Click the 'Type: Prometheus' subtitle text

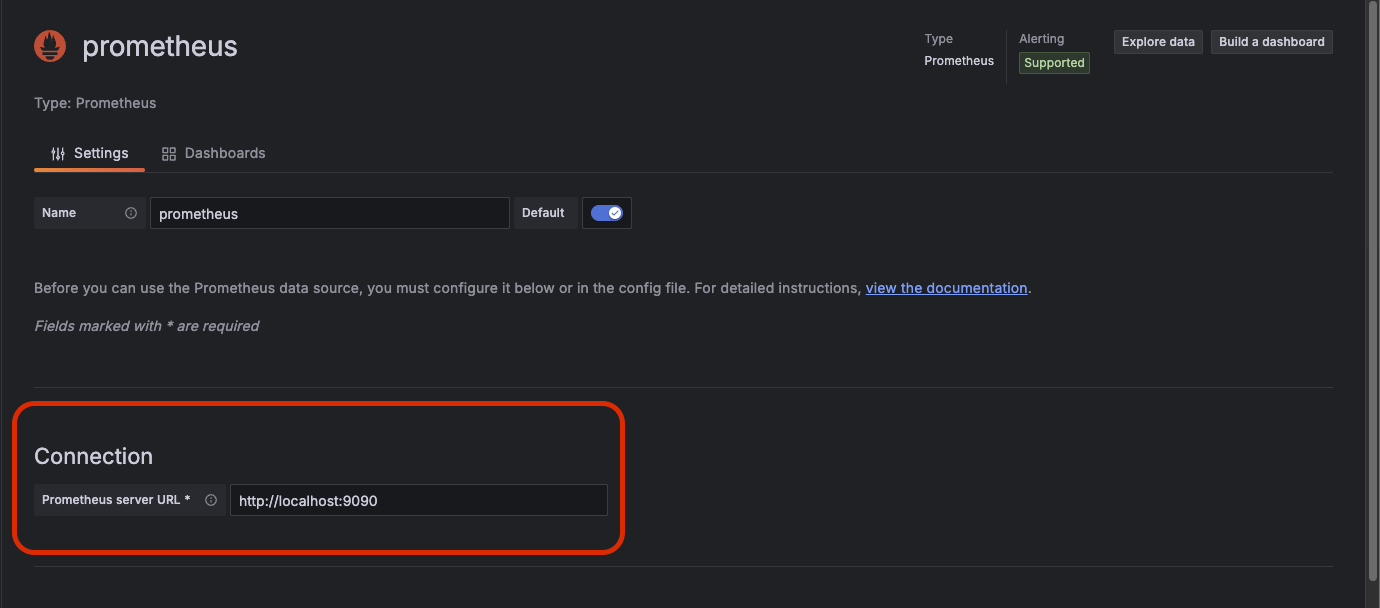[95, 103]
